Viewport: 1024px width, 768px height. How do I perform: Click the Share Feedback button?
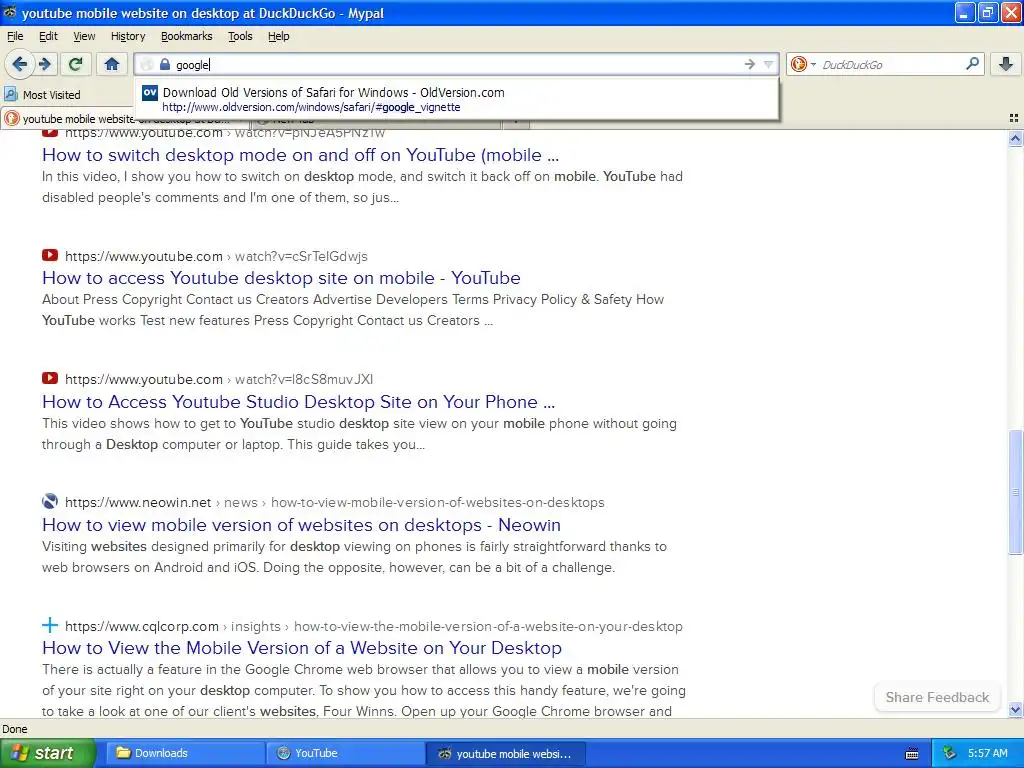(937, 697)
